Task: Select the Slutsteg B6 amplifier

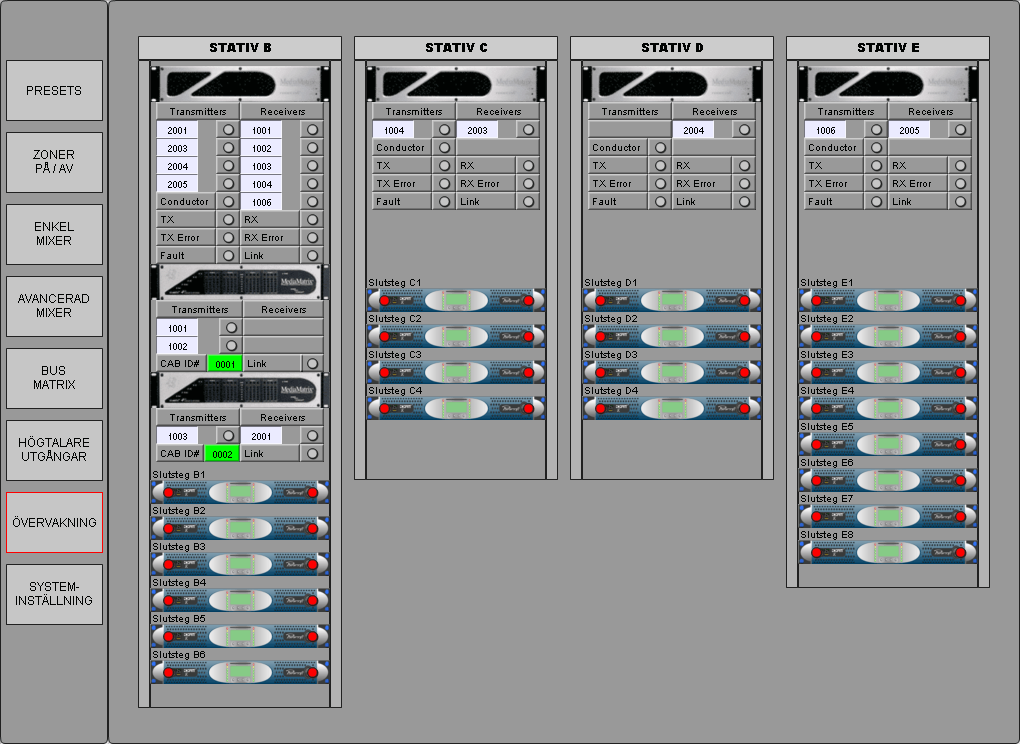Action: coord(240,672)
